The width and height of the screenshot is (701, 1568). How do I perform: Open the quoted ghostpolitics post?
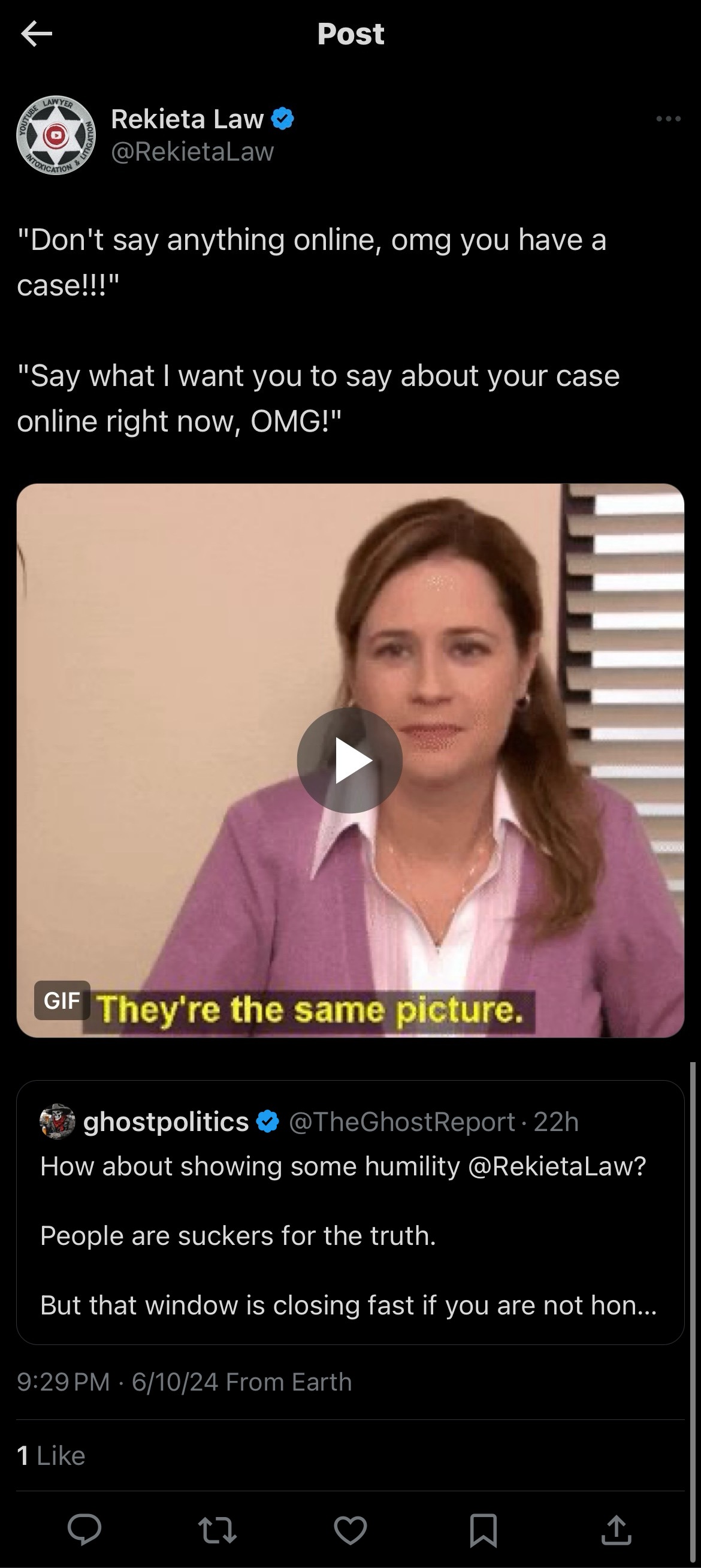[x=350, y=1213]
